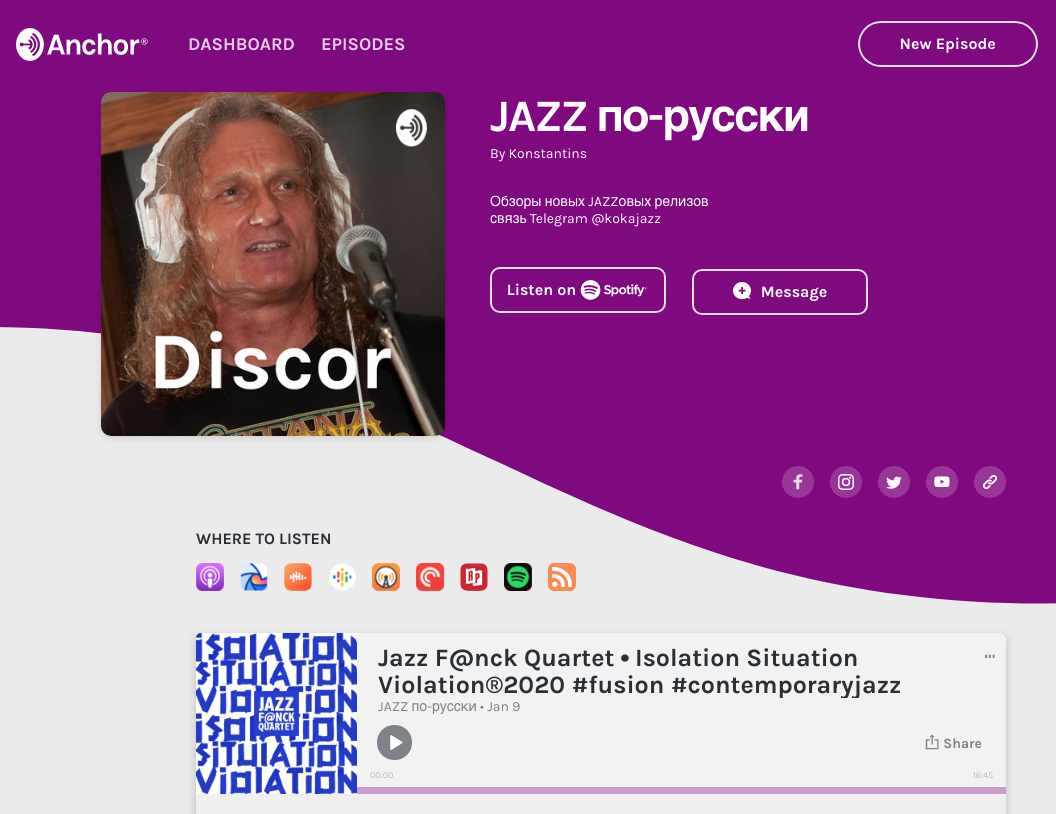Open the Pocket Casts icon
This screenshot has width=1056, height=814.
coord(430,577)
